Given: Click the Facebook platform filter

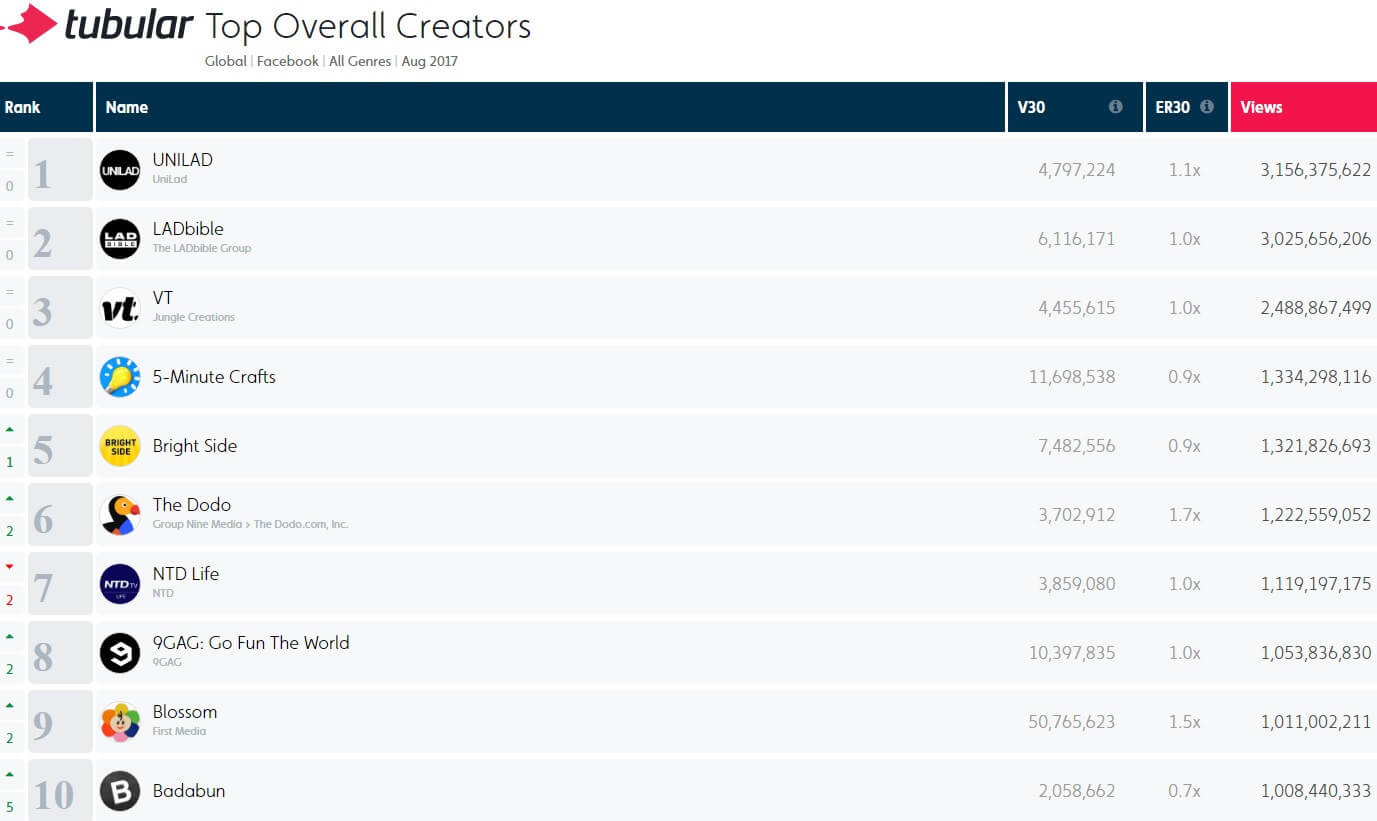Looking at the screenshot, I should [288, 61].
